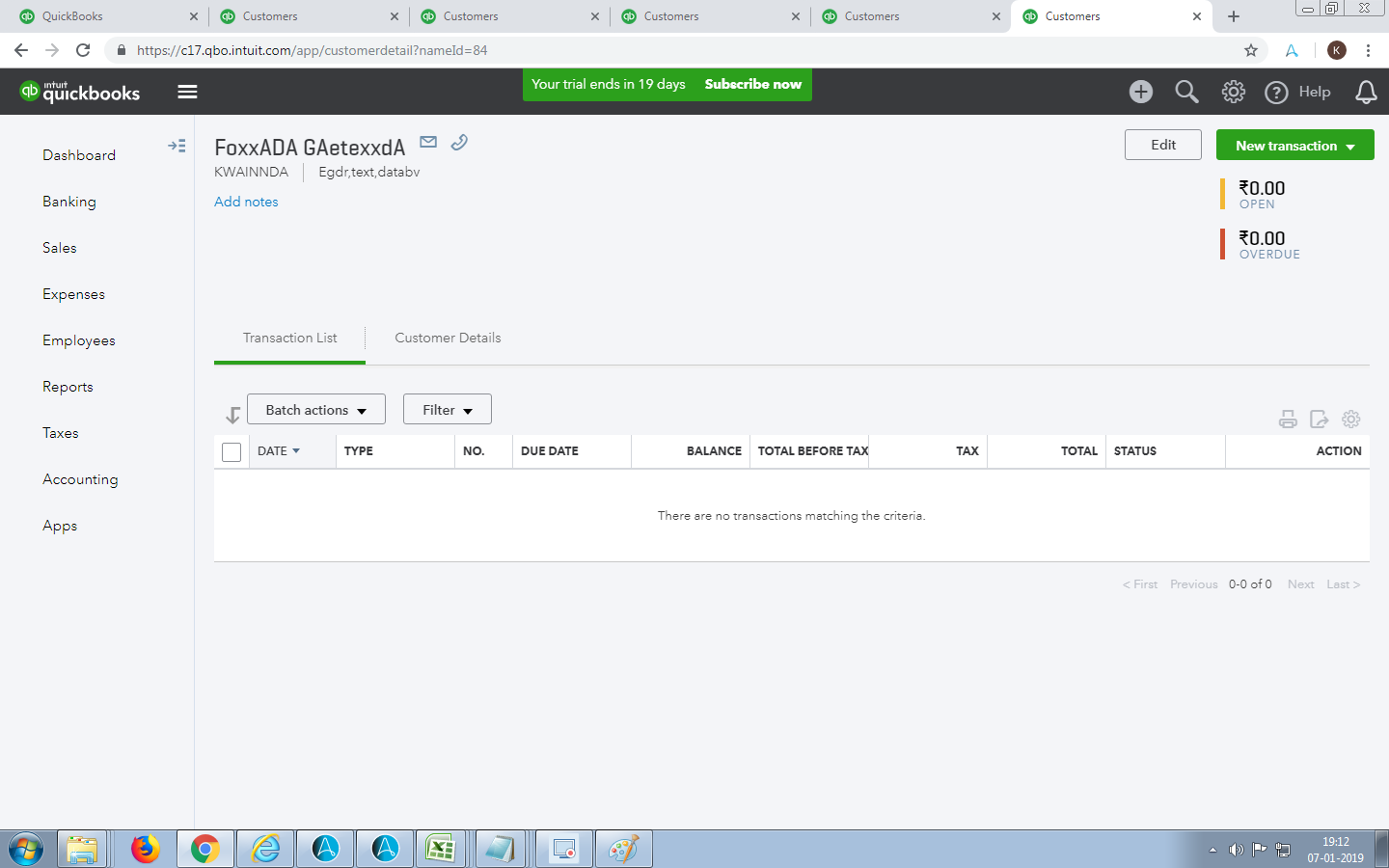Open Chrome three-dot menu
Viewport: 1389px width, 868px height.
tap(1368, 50)
